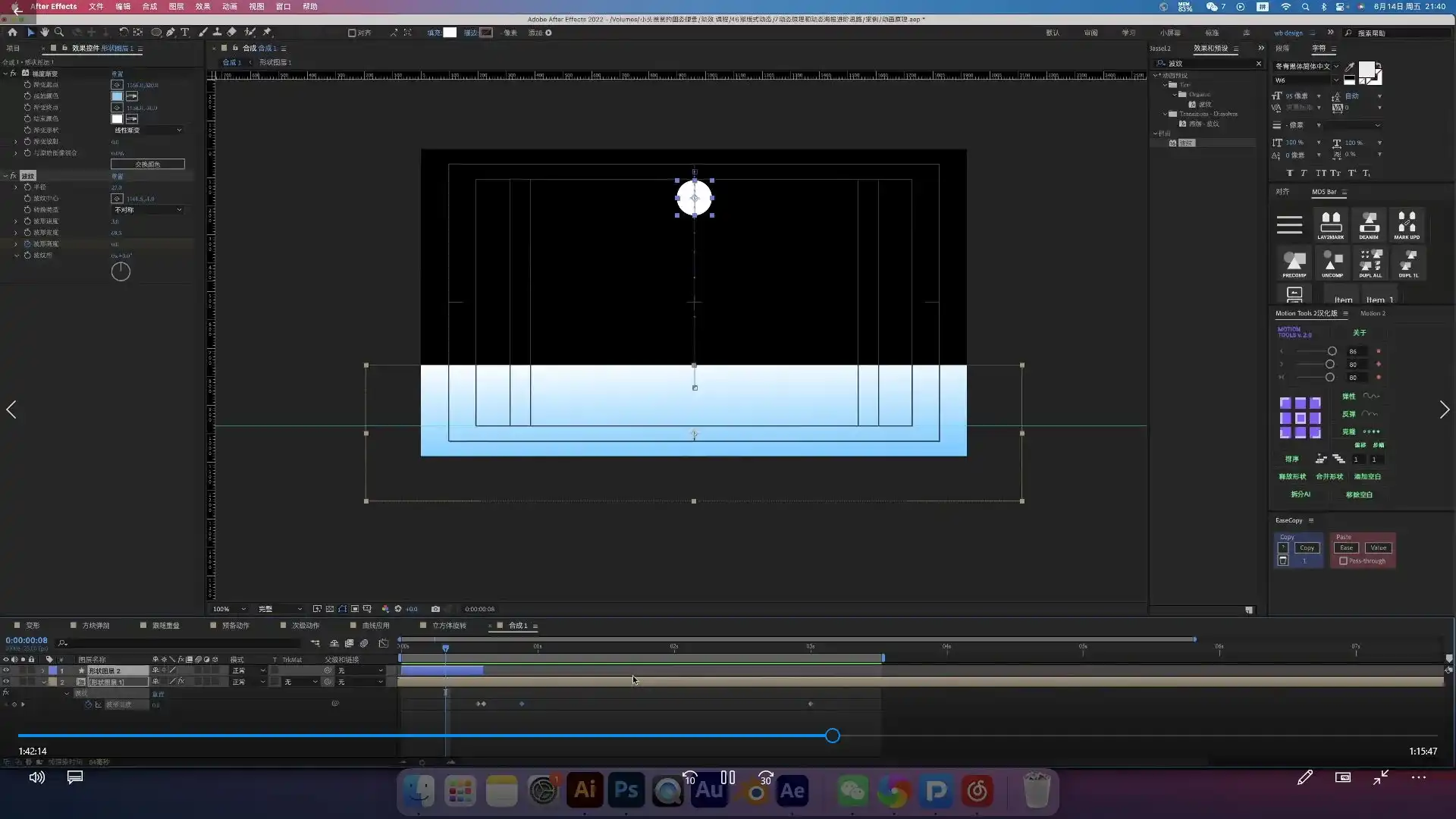Select the Zoom magnifier tool
1456x819 pixels.
click(59, 33)
